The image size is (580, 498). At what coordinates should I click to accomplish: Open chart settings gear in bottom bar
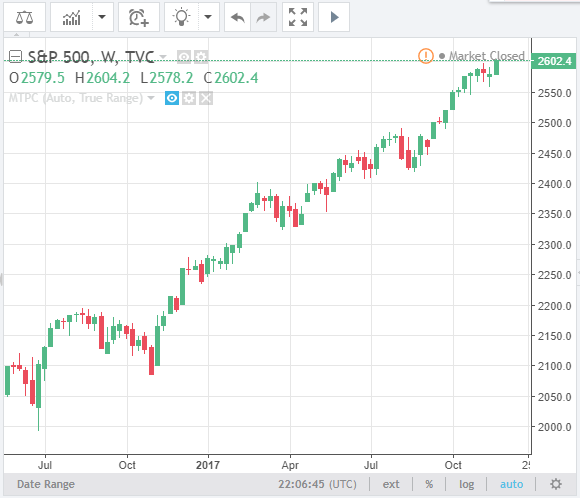(x=556, y=484)
